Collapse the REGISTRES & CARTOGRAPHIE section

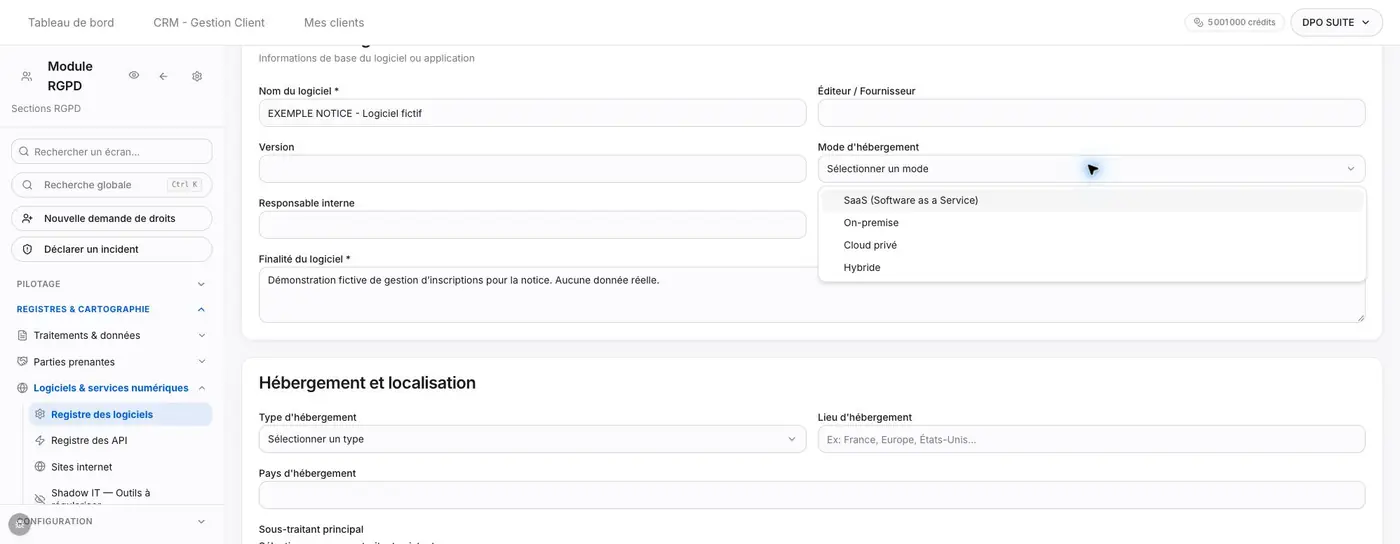pyautogui.click(x=112, y=310)
